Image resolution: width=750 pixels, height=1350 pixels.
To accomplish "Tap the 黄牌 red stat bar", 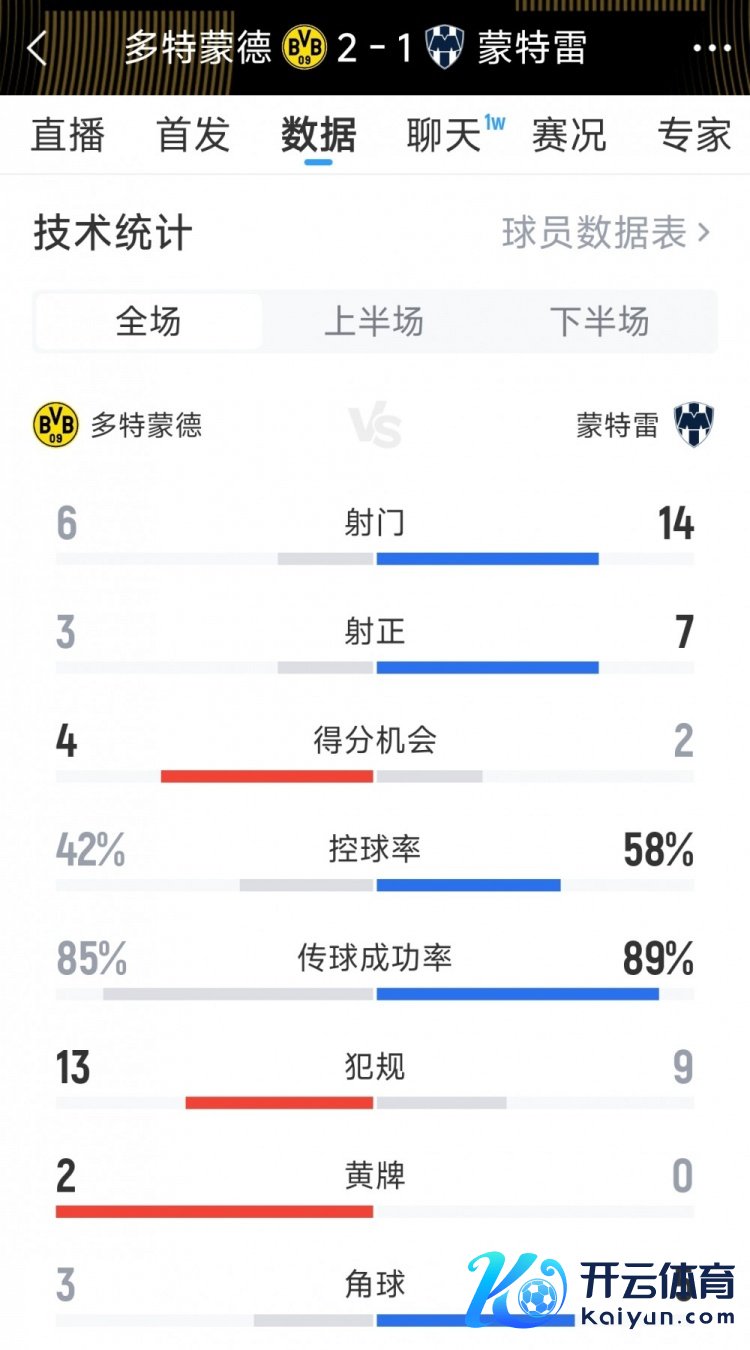I will pyautogui.click(x=214, y=1211).
